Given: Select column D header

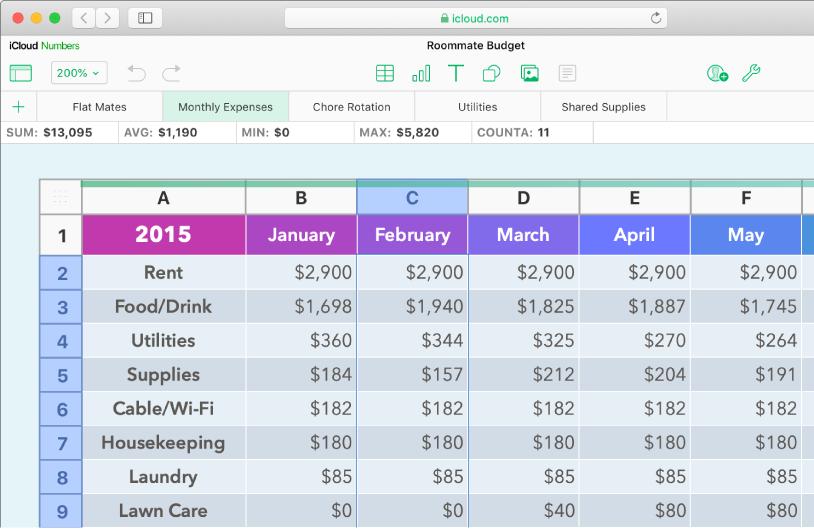Looking at the screenshot, I should pyautogui.click(x=523, y=199).
